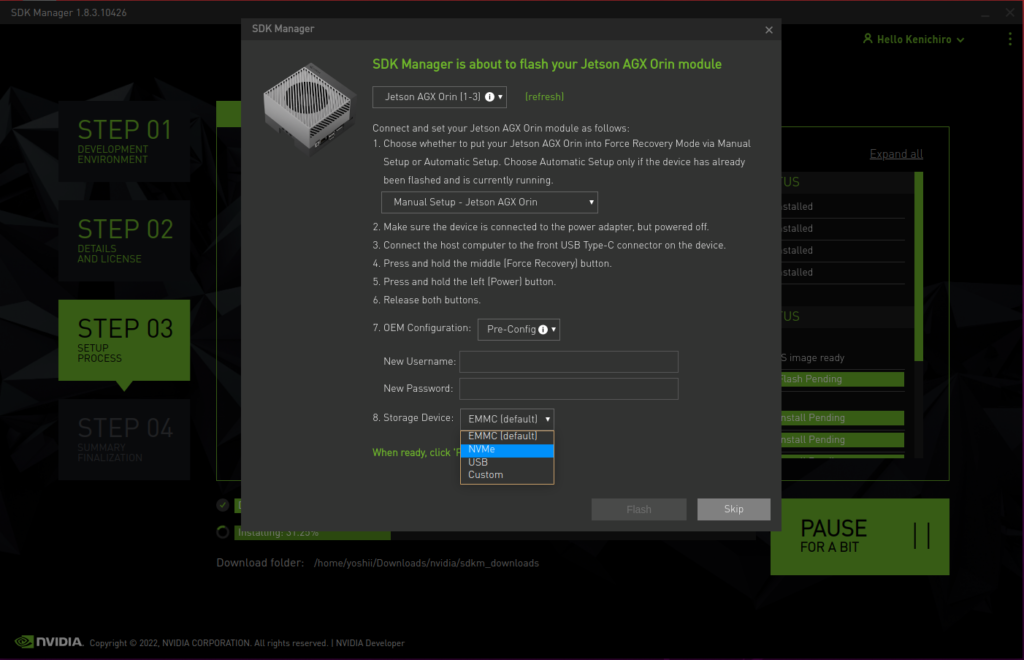
Task: Close the SDK Manager flash dialog
Action: 769,30
